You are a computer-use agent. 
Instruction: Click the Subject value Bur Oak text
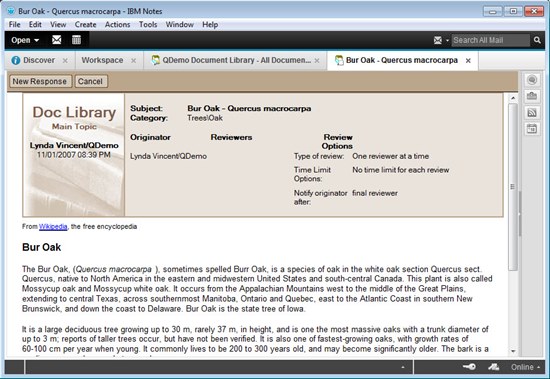pos(249,108)
